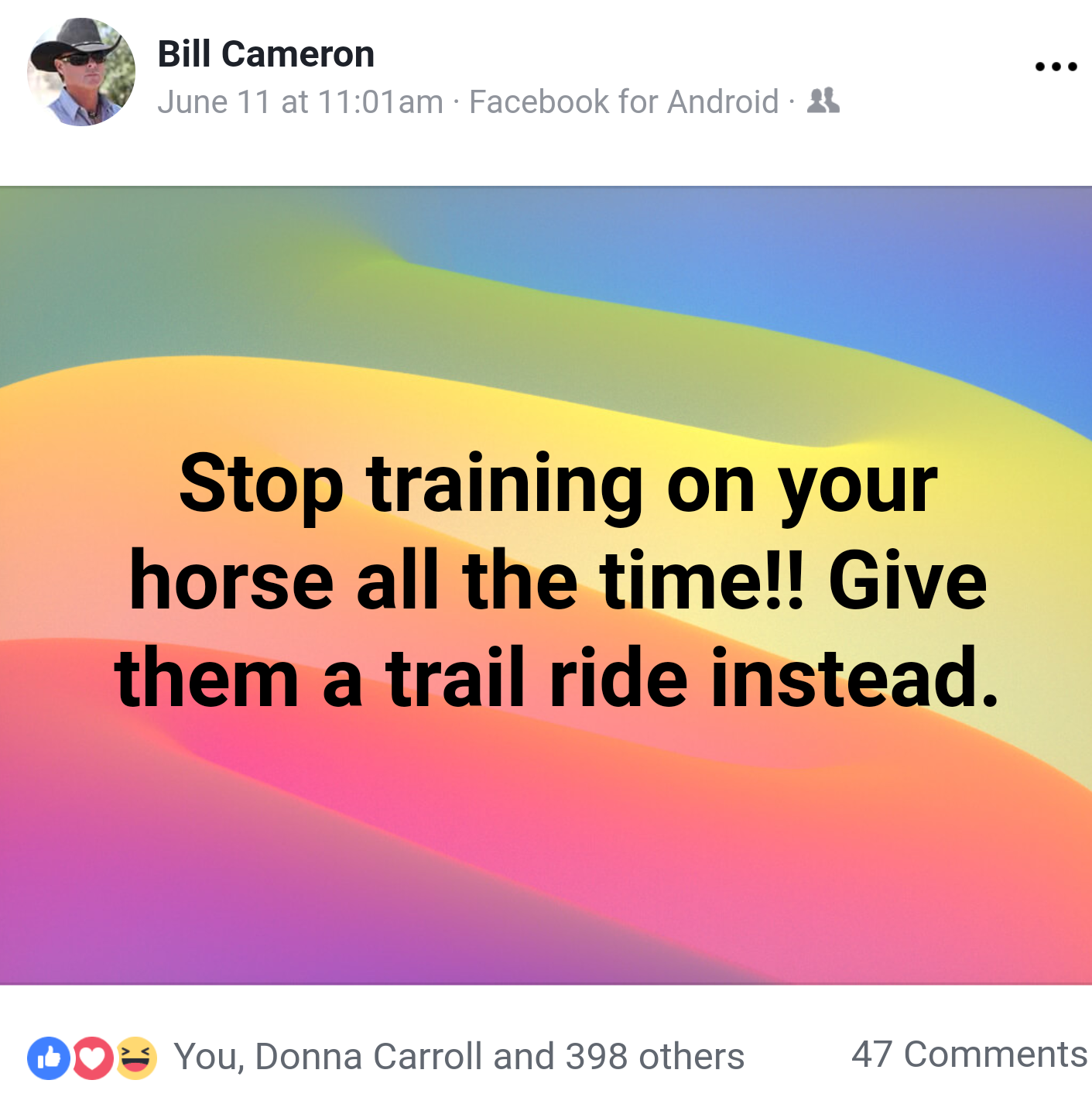Click the red Love heart reaction icon
1092x1104 pixels.
tap(93, 1058)
